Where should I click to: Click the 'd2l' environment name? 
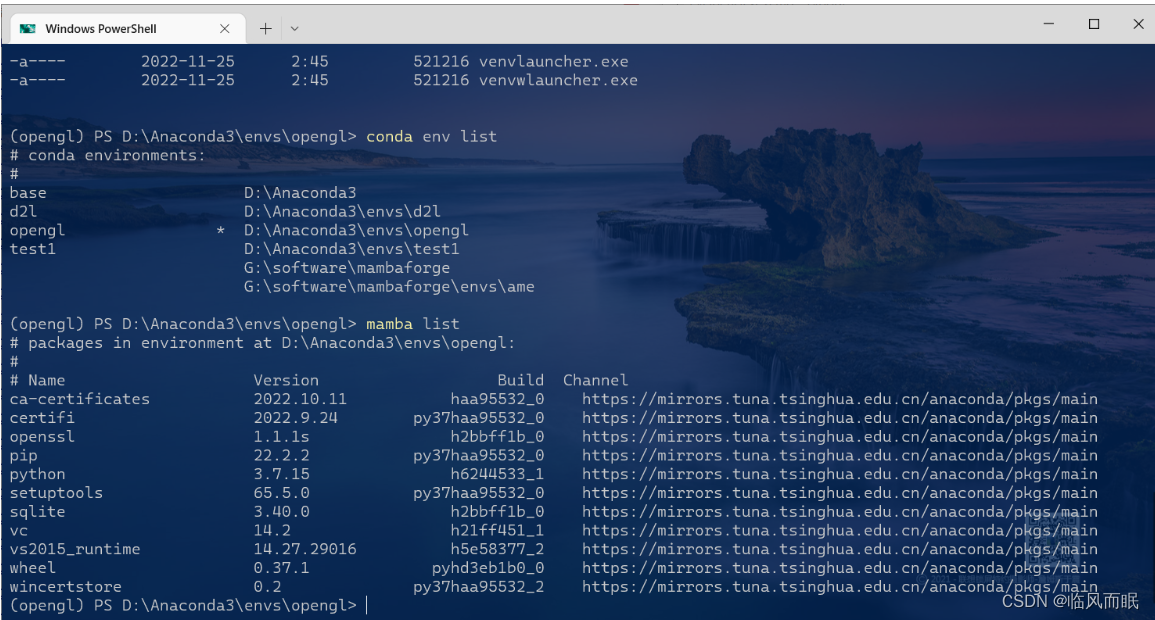(x=23, y=211)
